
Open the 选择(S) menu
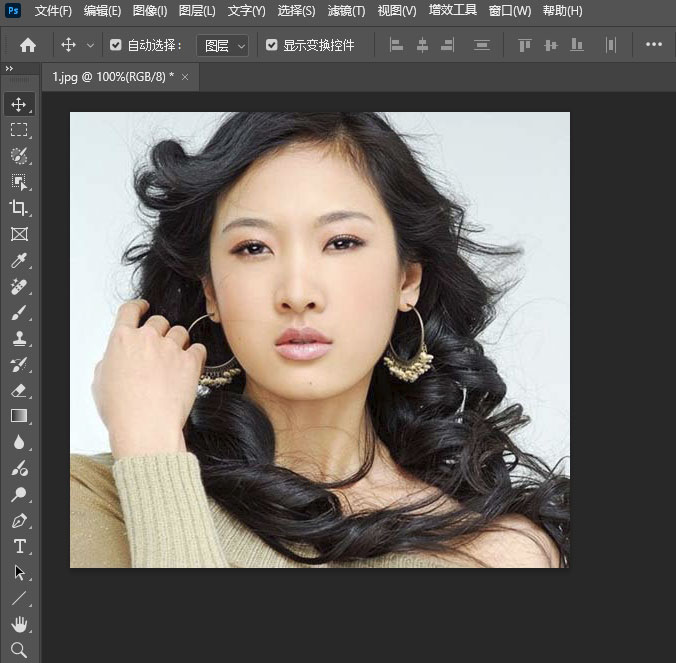[x=296, y=10]
